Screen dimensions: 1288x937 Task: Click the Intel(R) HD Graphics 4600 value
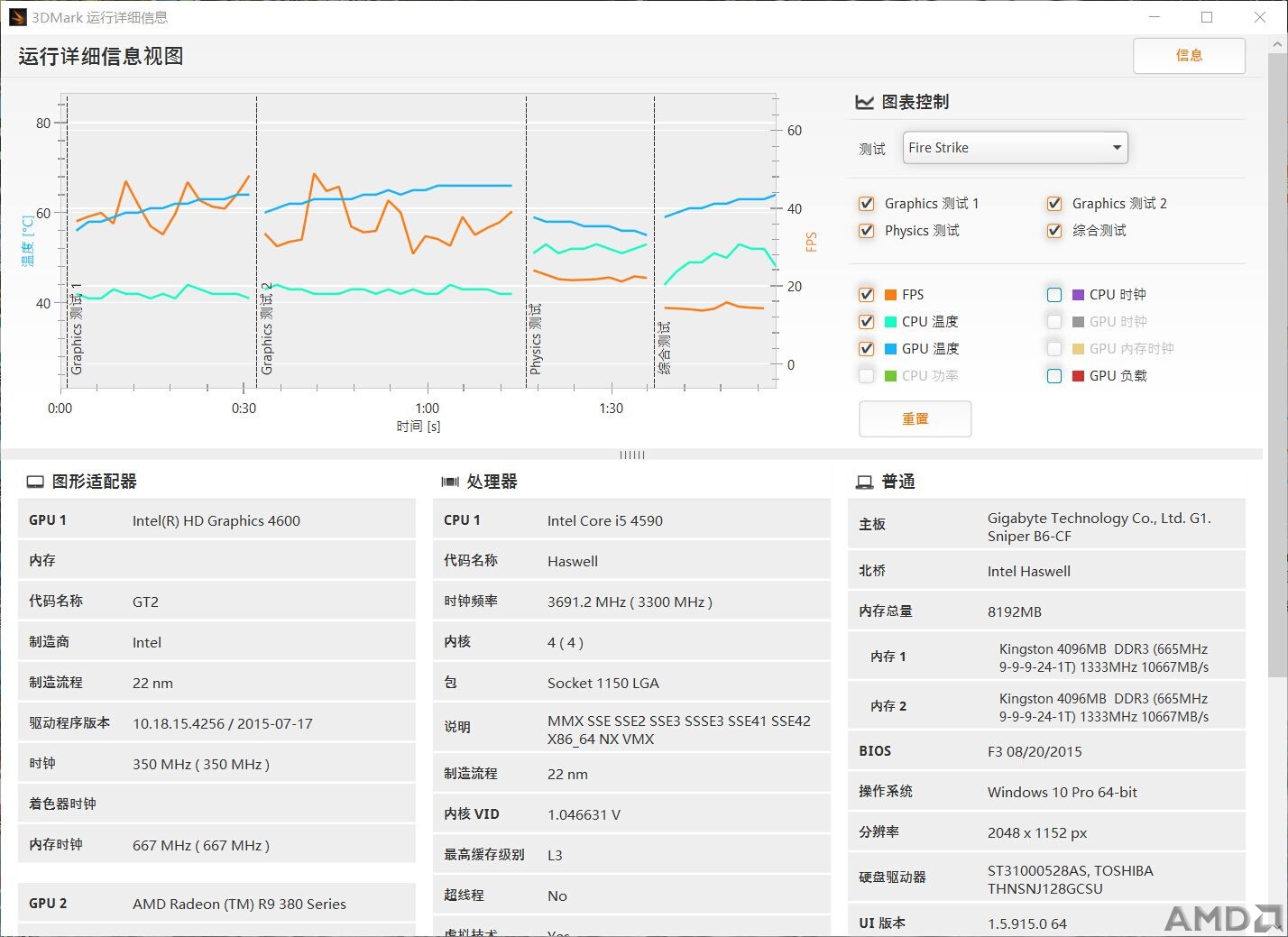point(216,521)
